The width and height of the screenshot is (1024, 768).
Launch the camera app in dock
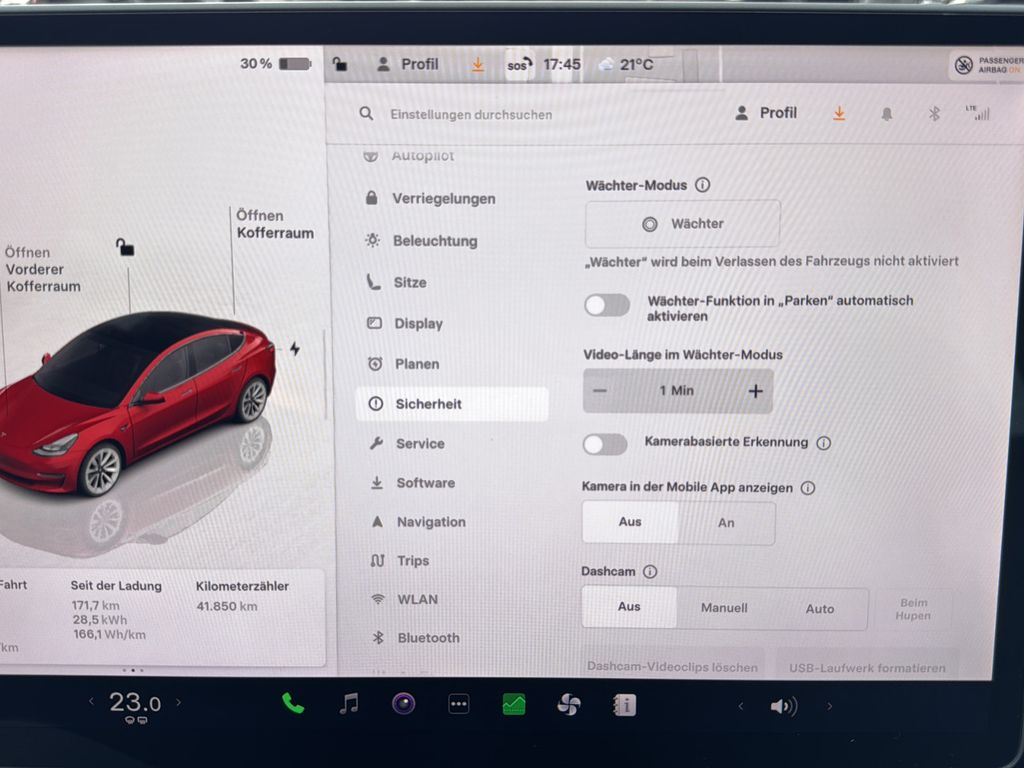pos(403,704)
